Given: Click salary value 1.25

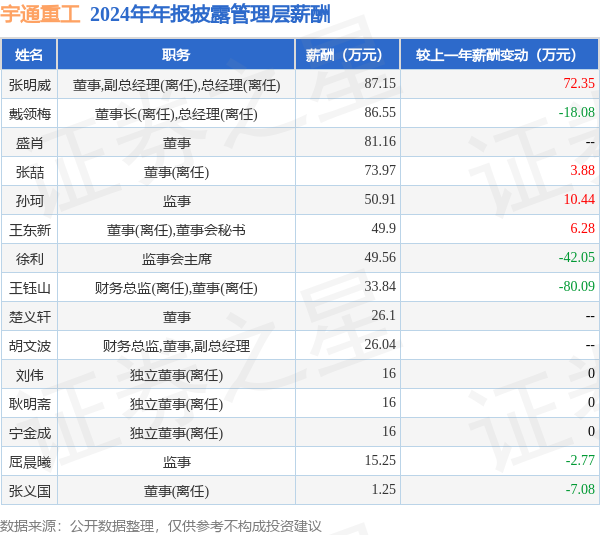Looking at the screenshot, I should coord(384,489).
